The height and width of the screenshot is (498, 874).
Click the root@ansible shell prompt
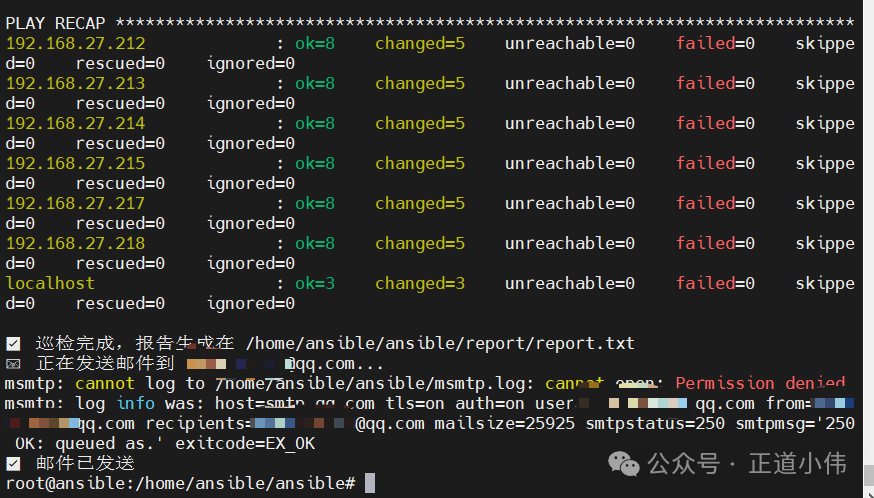(181, 484)
